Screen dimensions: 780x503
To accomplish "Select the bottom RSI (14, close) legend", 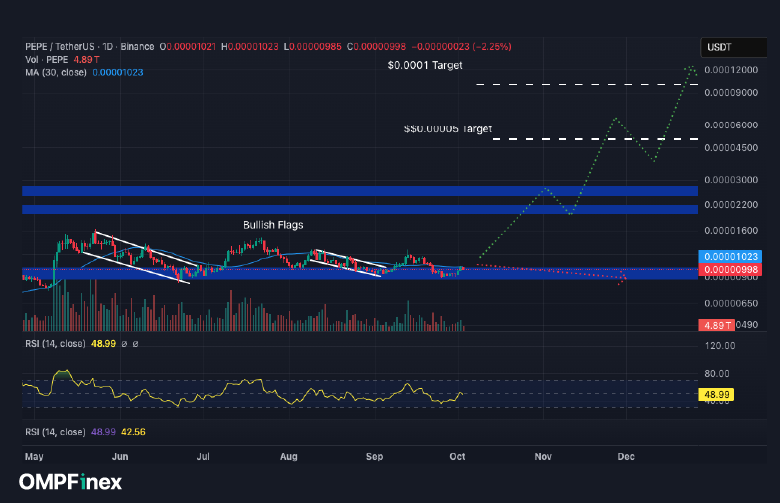I will coord(56,432).
